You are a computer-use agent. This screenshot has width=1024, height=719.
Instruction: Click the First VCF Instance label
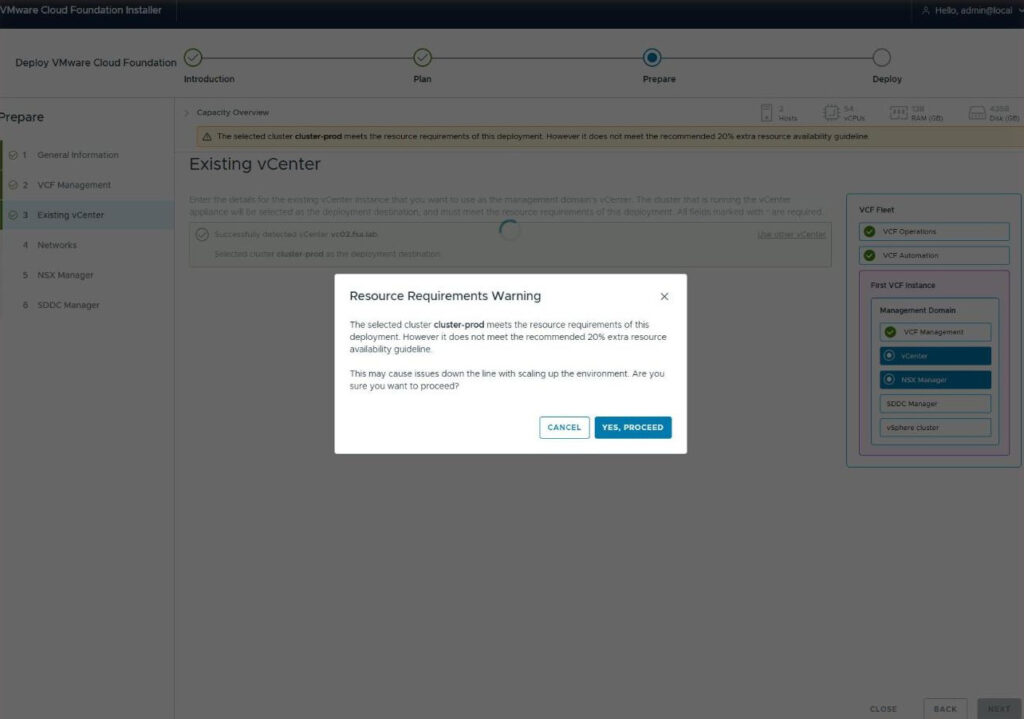[x=903, y=285]
